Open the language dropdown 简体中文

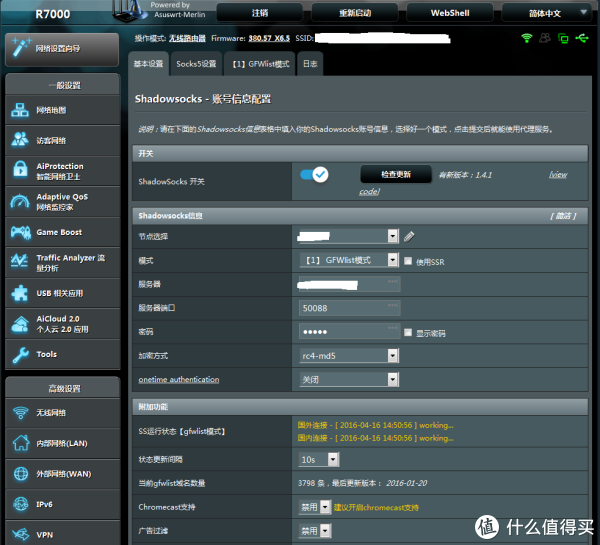point(545,13)
